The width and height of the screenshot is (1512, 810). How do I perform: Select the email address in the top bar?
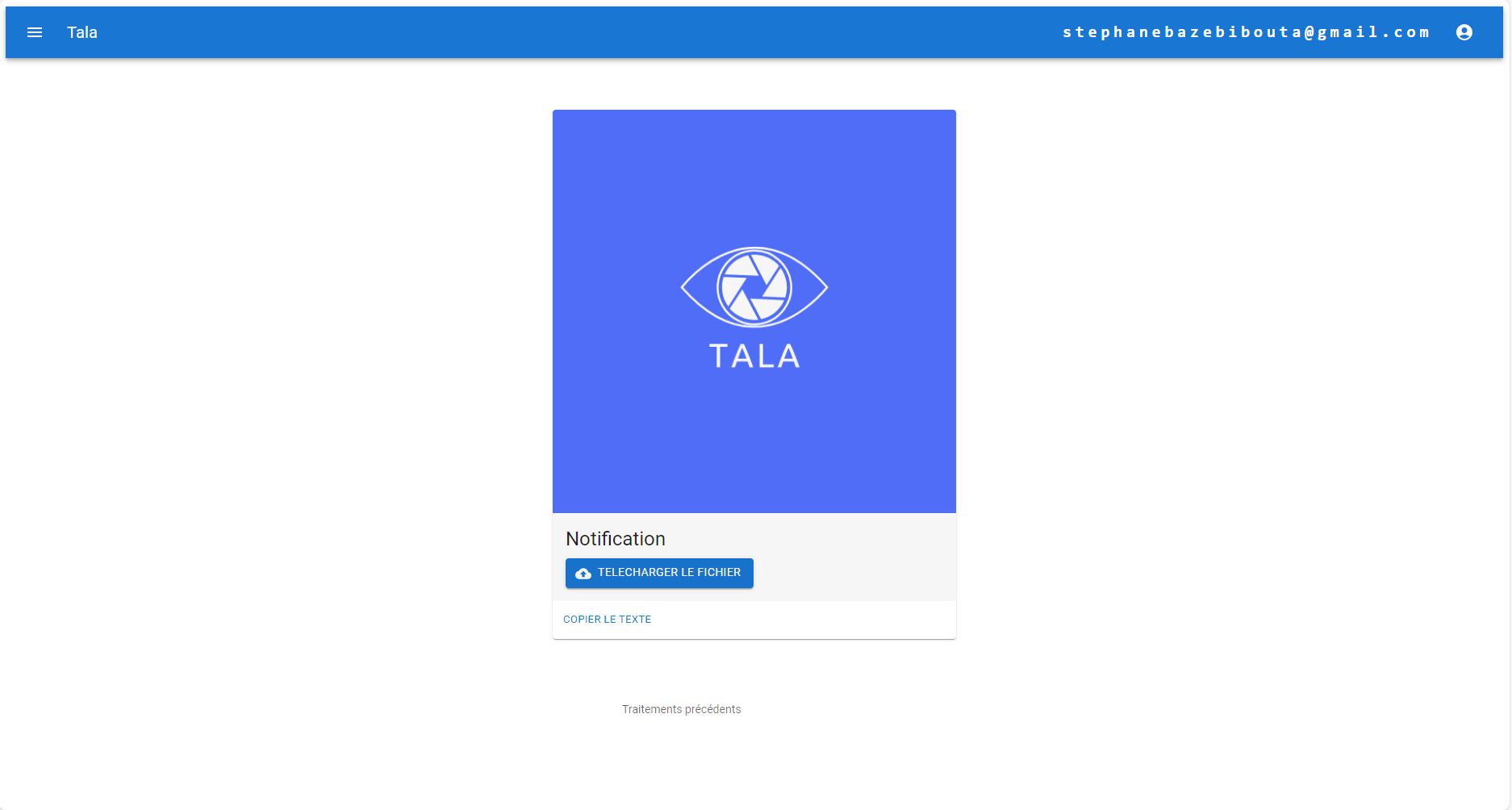pos(1246,32)
